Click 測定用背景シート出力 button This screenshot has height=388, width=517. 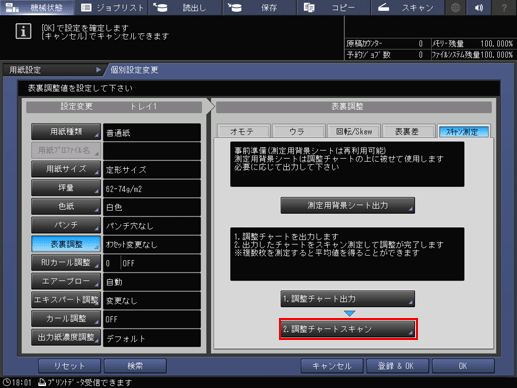point(348,205)
